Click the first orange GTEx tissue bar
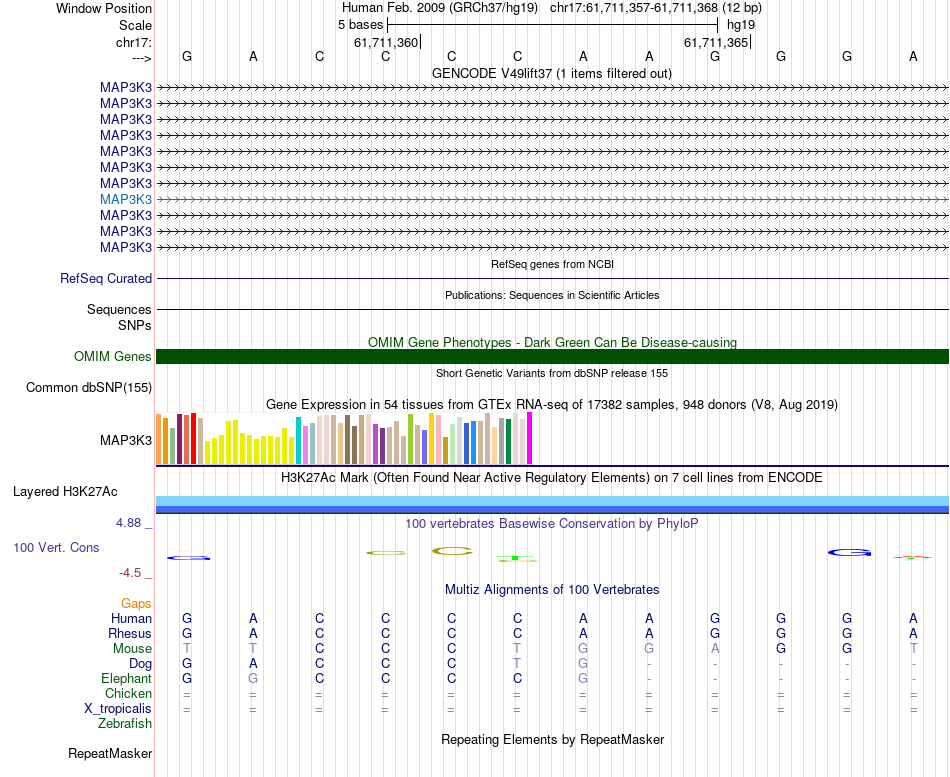950x777 pixels. coord(159,439)
